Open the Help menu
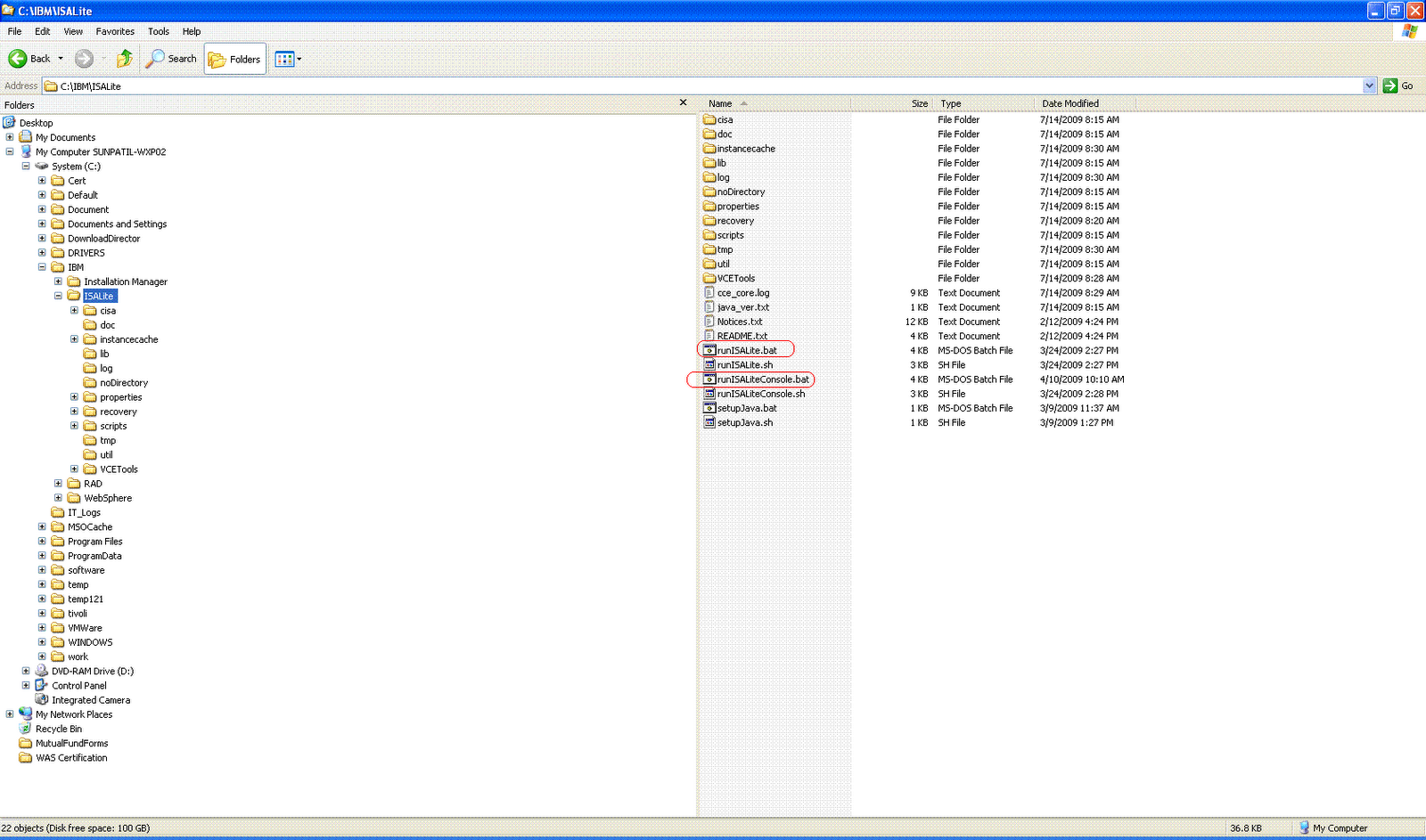Image resolution: width=1426 pixels, height=840 pixels. (x=192, y=31)
